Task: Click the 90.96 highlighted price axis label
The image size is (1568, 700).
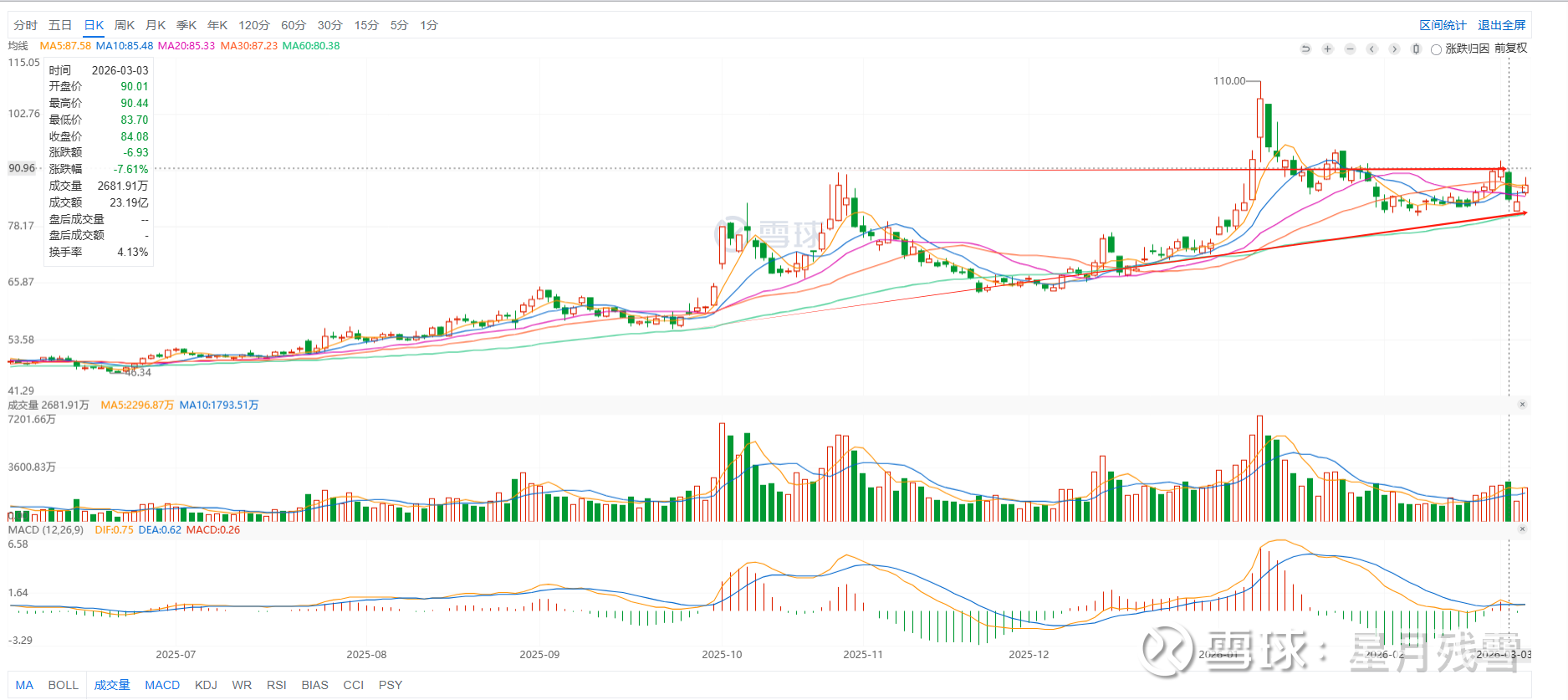Action: click(23, 168)
